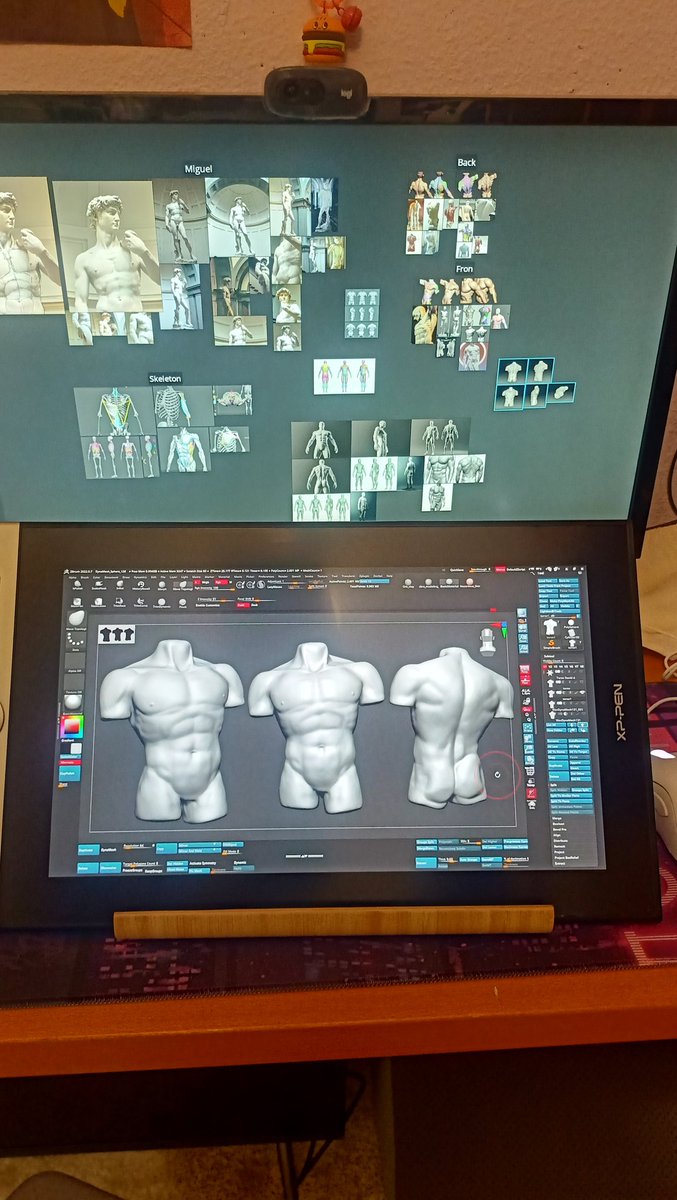Toggle the Dynamic button at bottom
This screenshot has width=677, height=1200.
coord(240,863)
